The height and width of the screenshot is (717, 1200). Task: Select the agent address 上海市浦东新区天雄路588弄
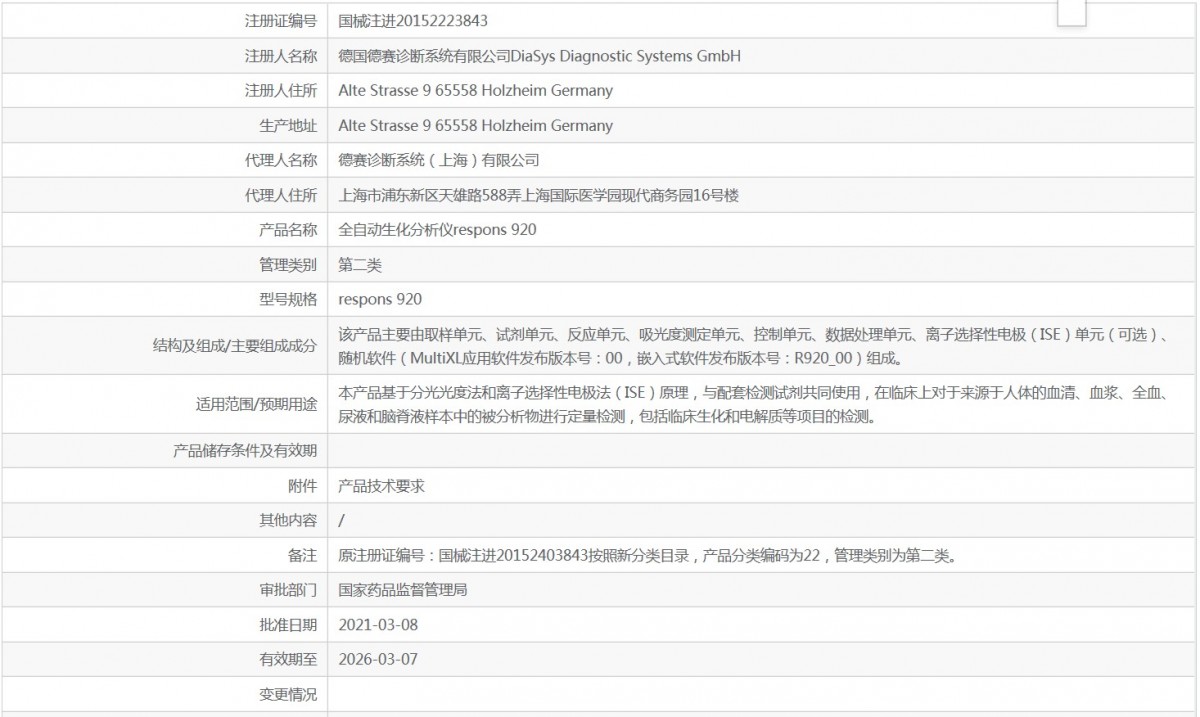point(539,195)
